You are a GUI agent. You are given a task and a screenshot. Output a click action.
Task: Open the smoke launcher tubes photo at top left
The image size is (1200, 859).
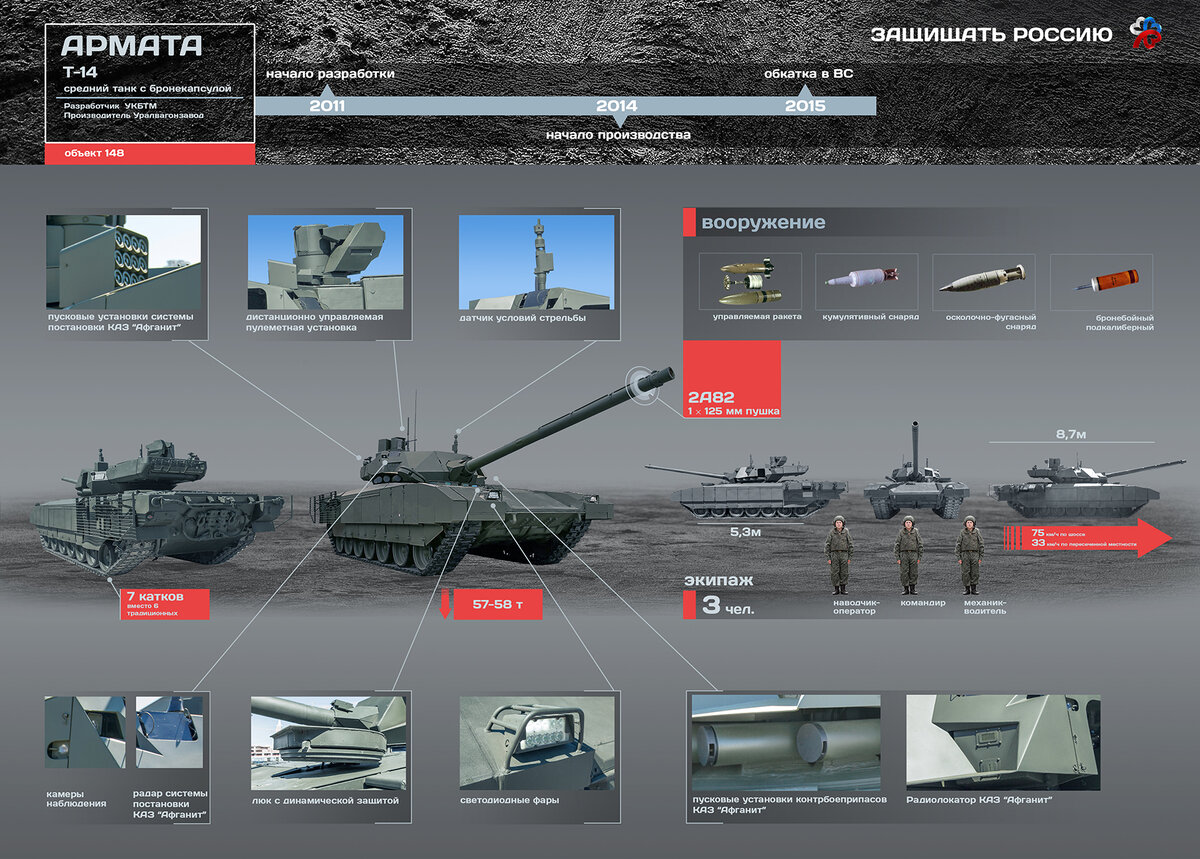[123, 260]
